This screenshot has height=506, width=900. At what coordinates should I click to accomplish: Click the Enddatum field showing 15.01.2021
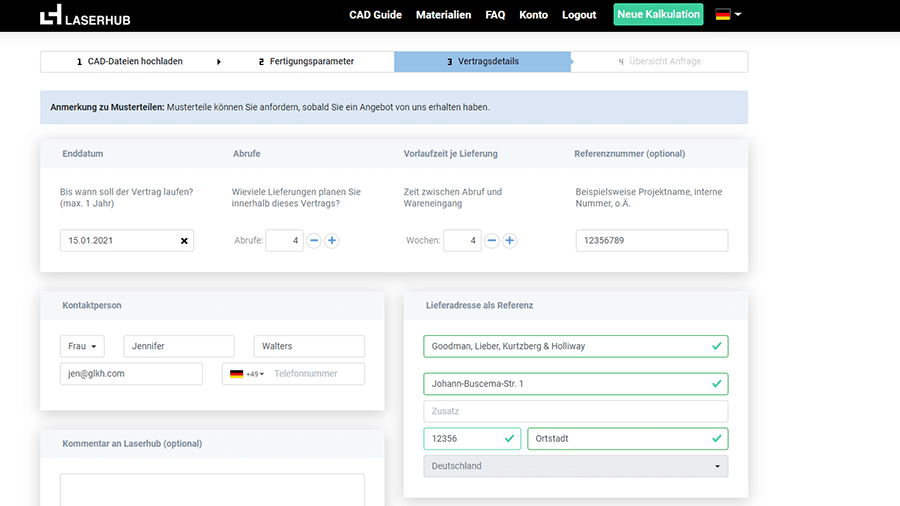[127, 240]
